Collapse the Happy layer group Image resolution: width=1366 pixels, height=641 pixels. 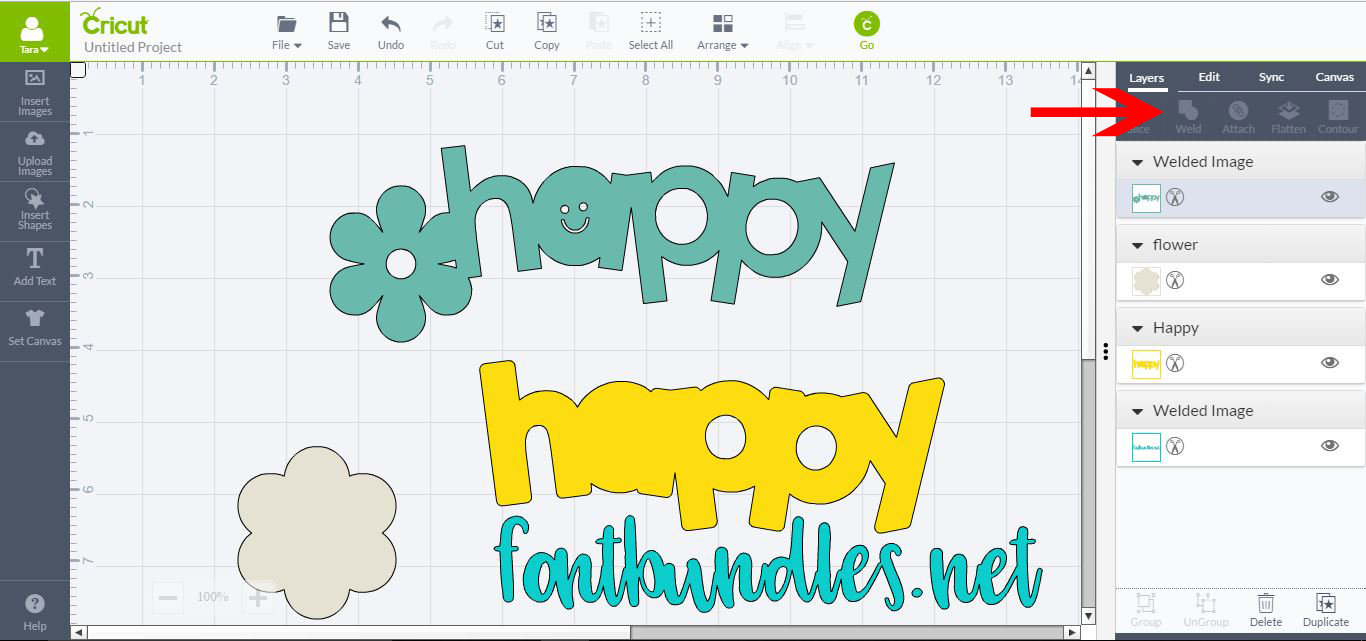[x=1137, y=328]
